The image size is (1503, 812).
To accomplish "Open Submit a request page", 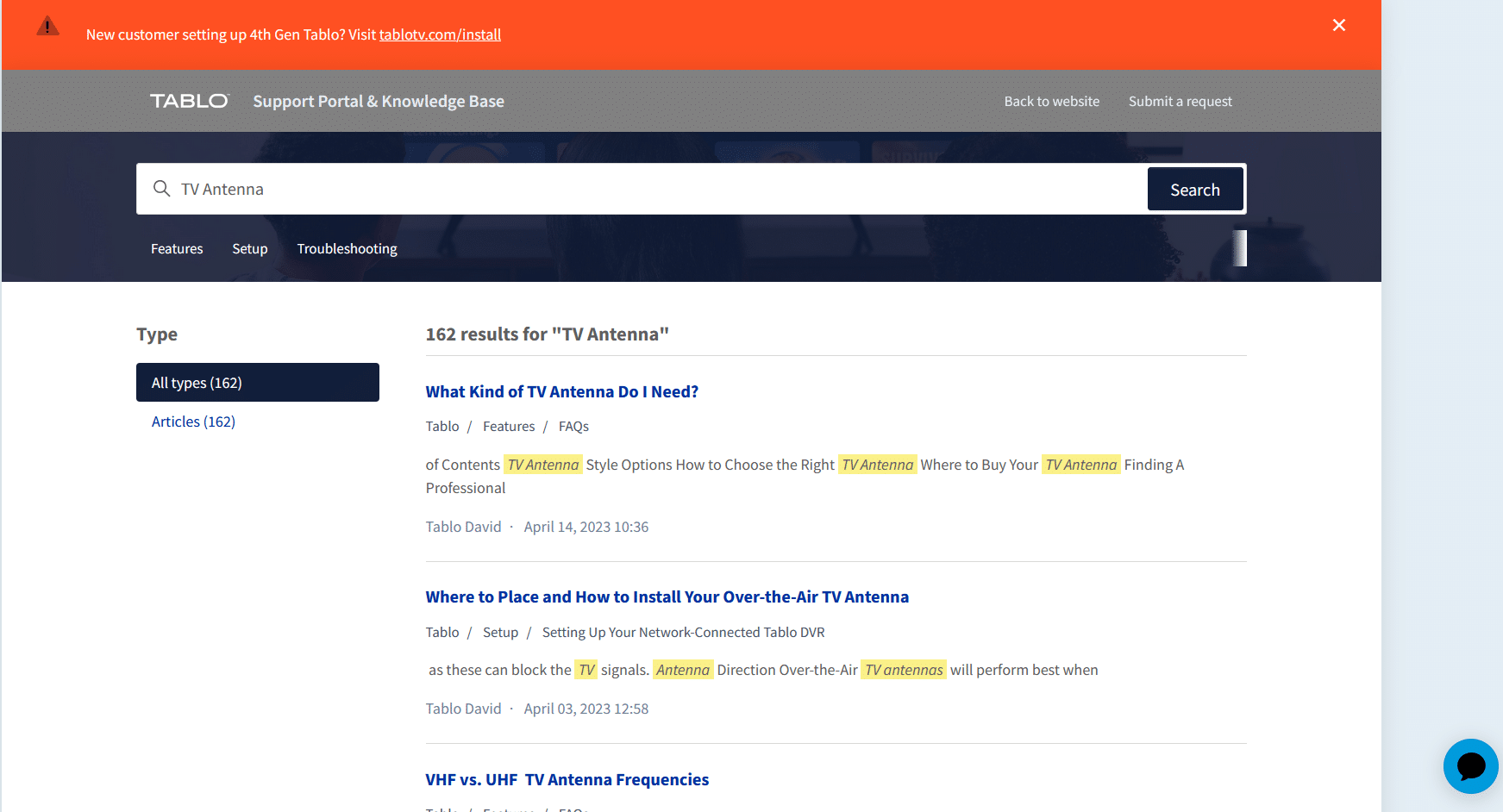I will pos(1180,101).
